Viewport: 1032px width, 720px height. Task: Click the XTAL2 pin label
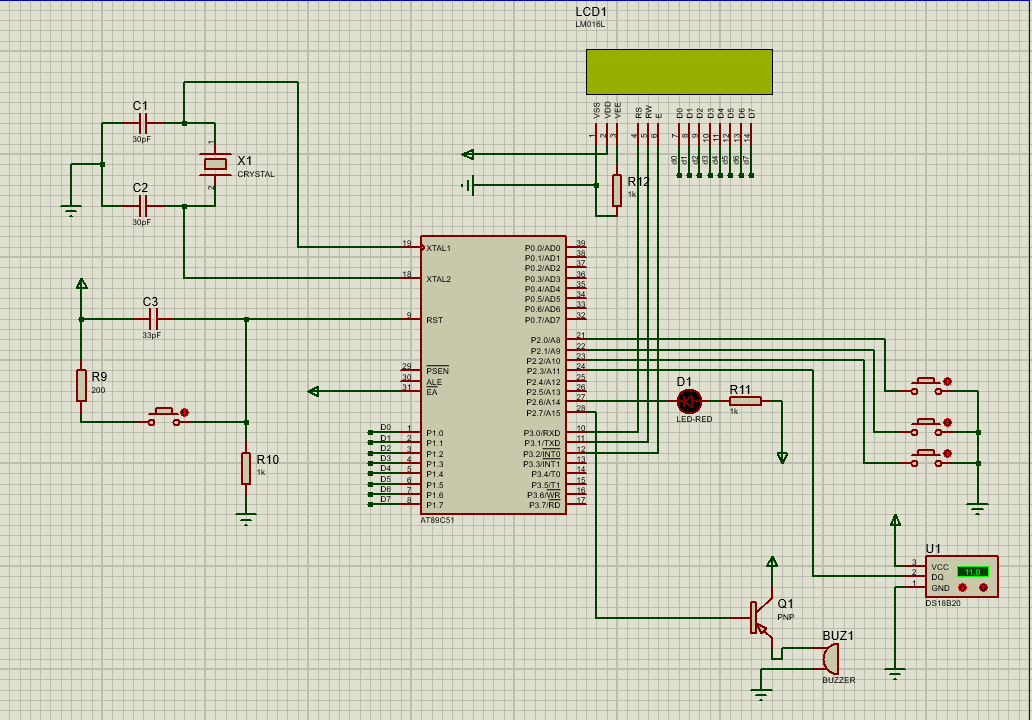(x=438, y=279)
